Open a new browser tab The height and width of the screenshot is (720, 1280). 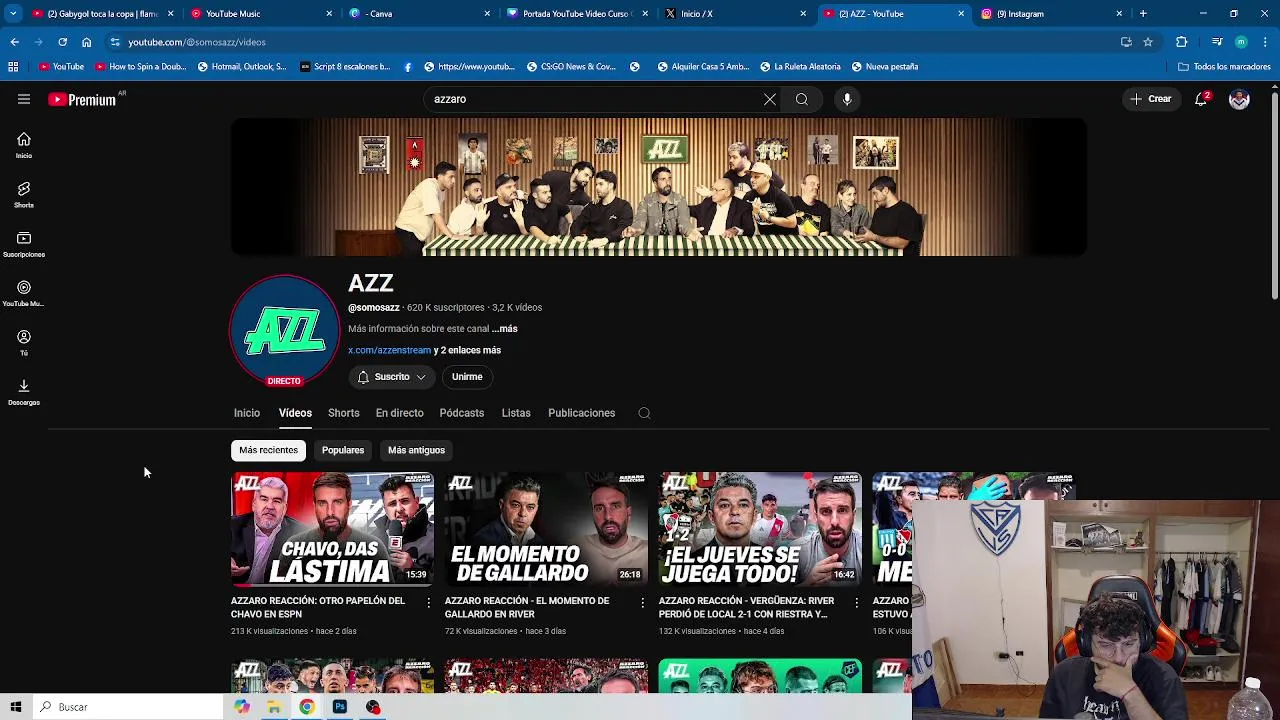(x=1143, y=14)
